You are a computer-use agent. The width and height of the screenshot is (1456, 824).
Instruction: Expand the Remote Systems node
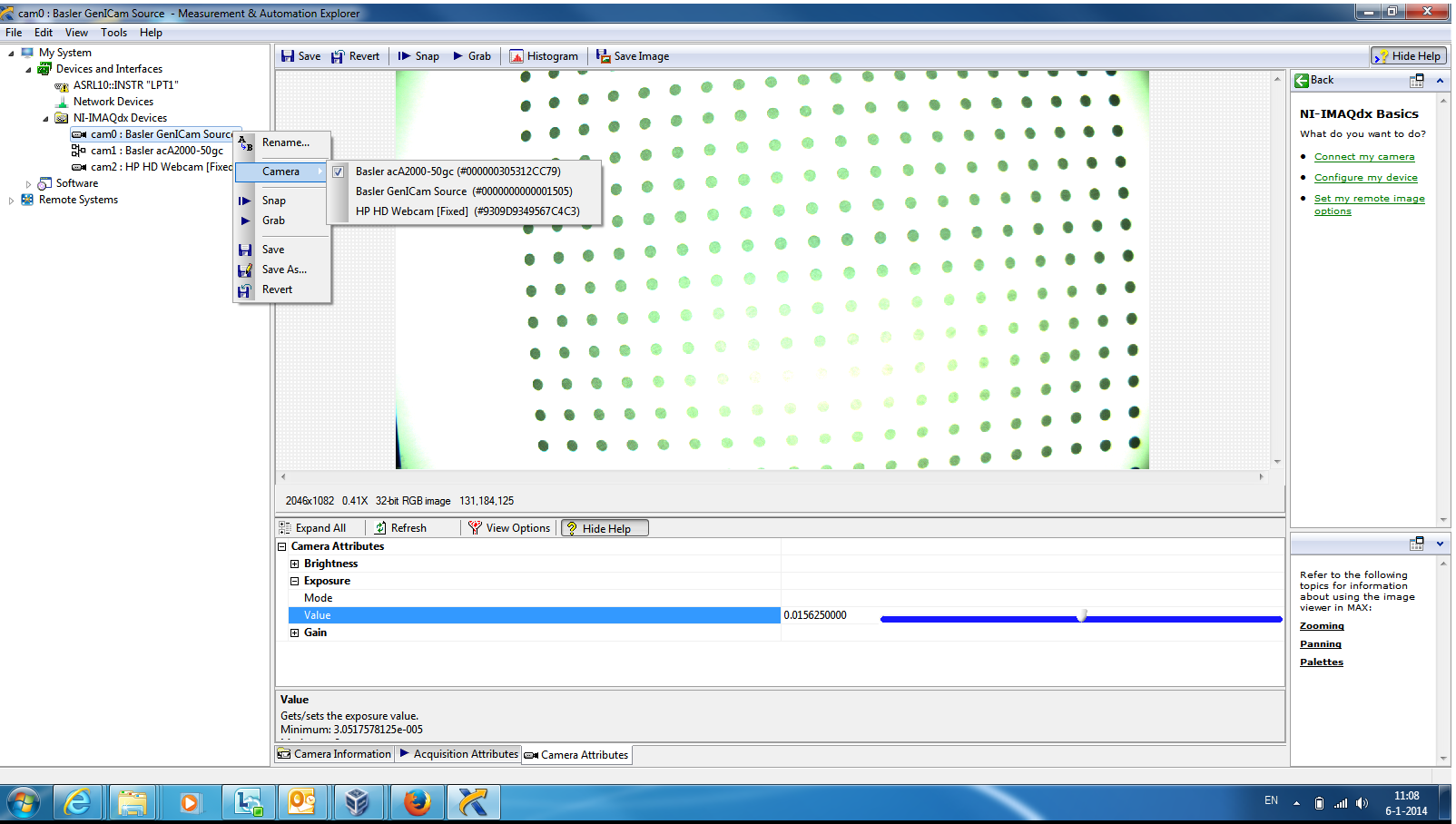click(11, 200)
